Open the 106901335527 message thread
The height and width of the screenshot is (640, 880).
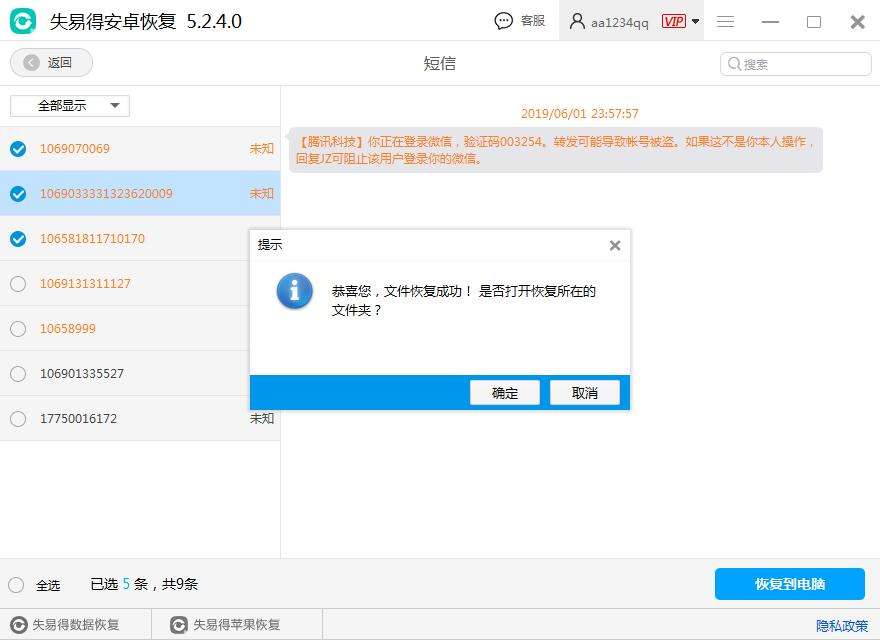pos(125,373)
